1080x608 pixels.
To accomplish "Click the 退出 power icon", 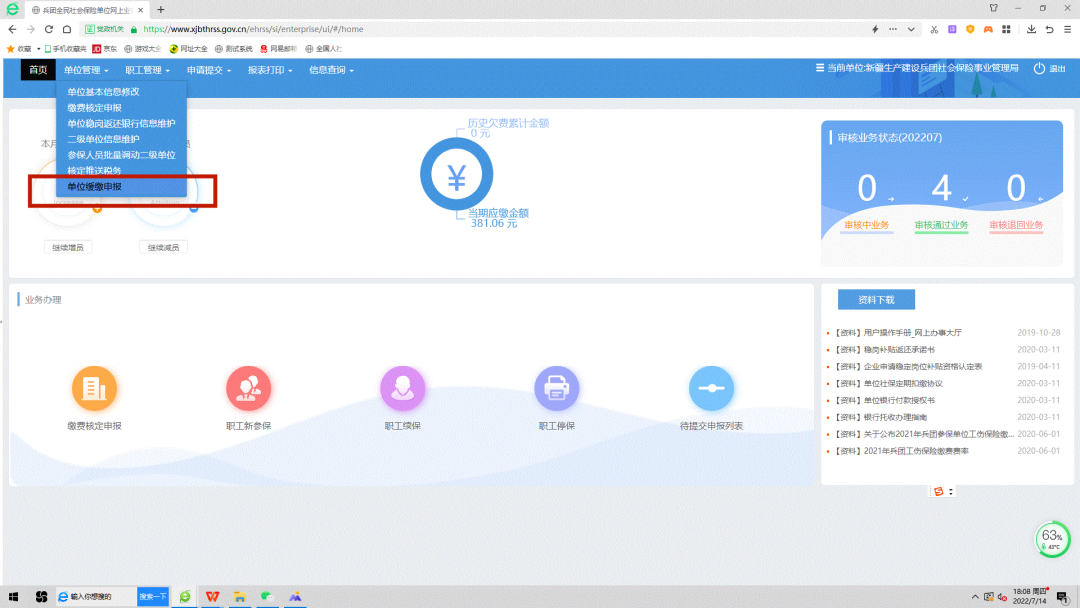I will tap(1040, 69).
